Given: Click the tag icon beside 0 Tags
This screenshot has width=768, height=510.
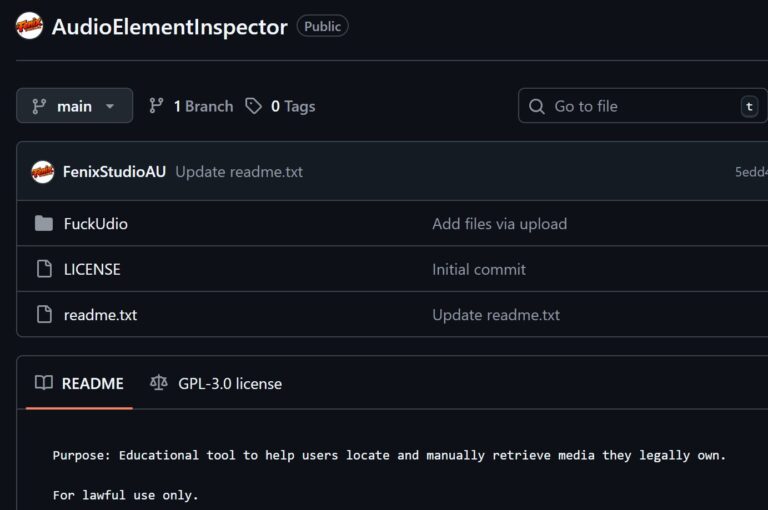Looking at the screenshot, I should pos(254,106).
